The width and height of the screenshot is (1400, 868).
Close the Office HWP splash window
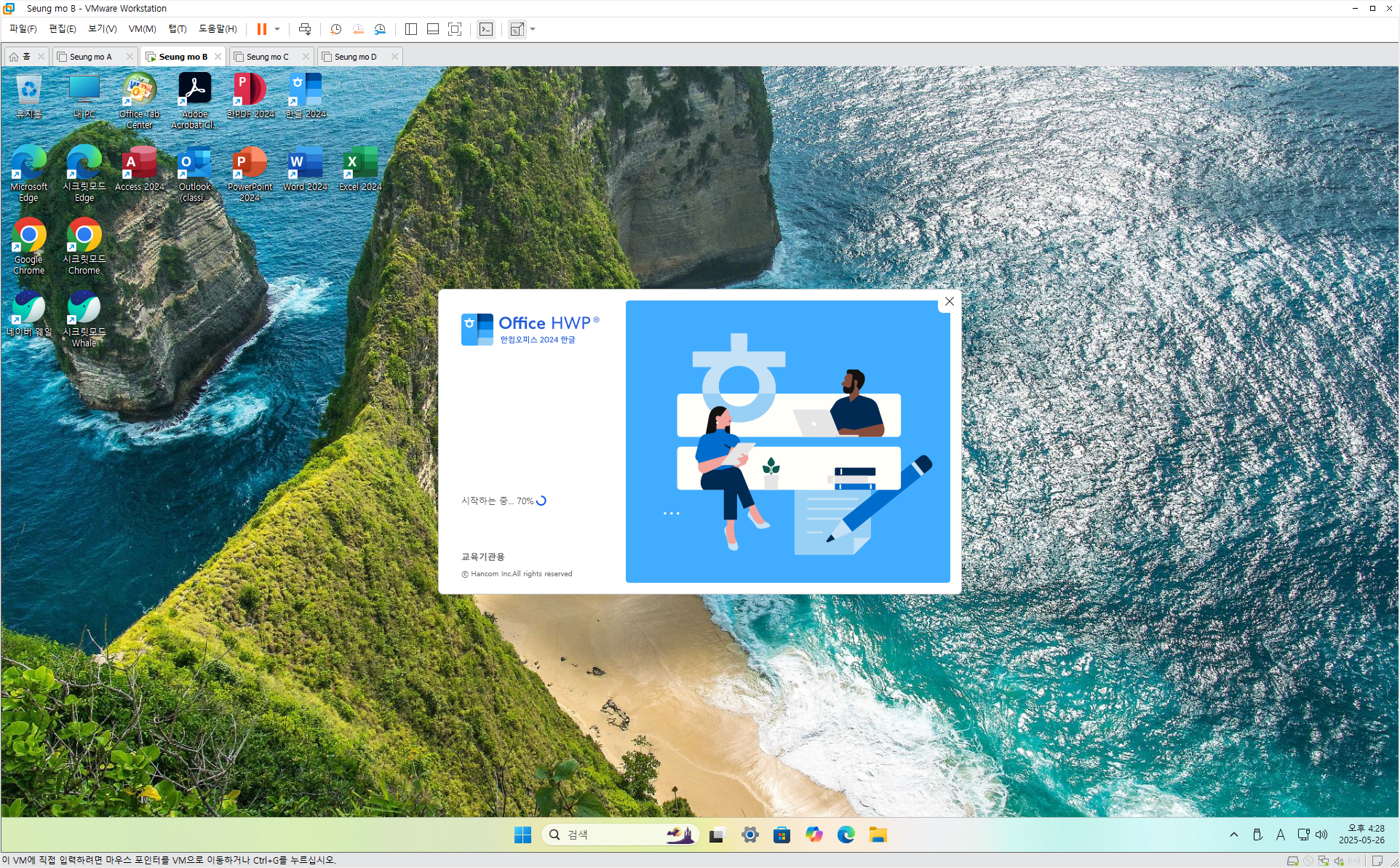(949, 301)
